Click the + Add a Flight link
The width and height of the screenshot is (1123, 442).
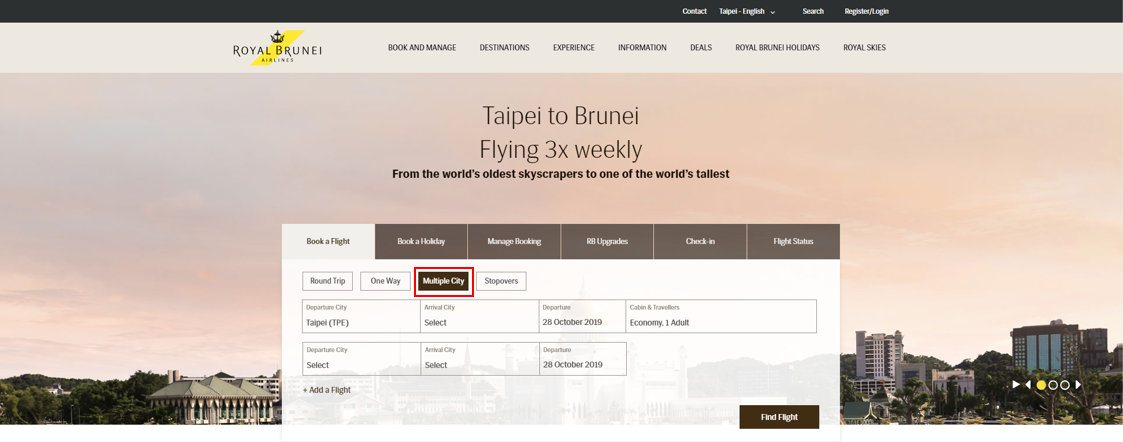(327, 390)
